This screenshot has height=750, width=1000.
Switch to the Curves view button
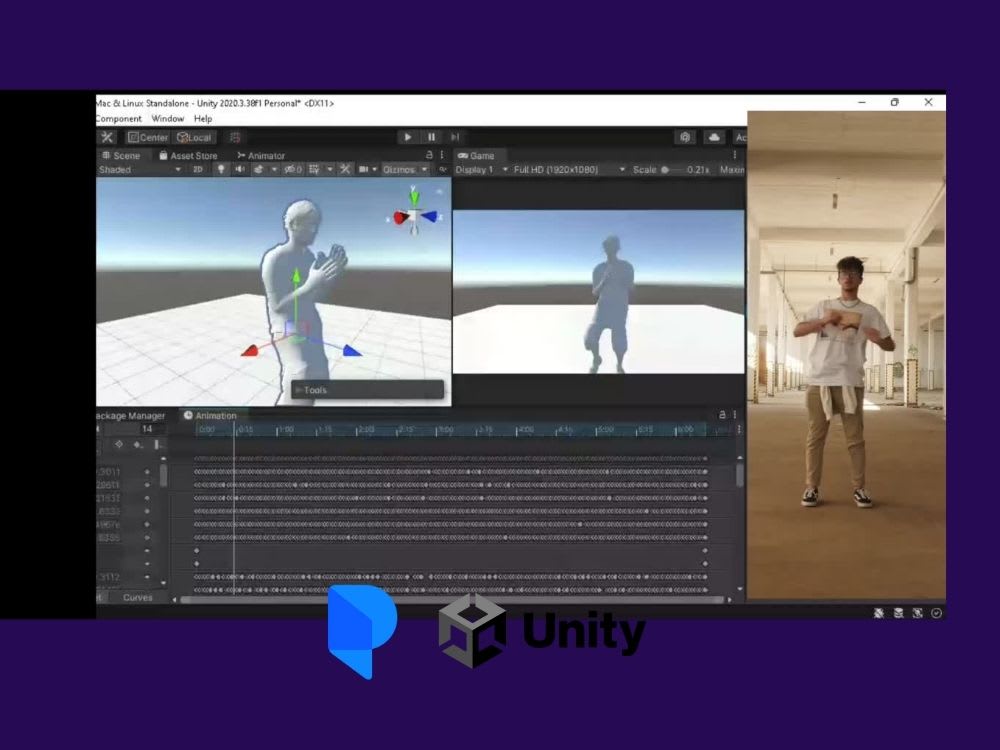point(138,598)
